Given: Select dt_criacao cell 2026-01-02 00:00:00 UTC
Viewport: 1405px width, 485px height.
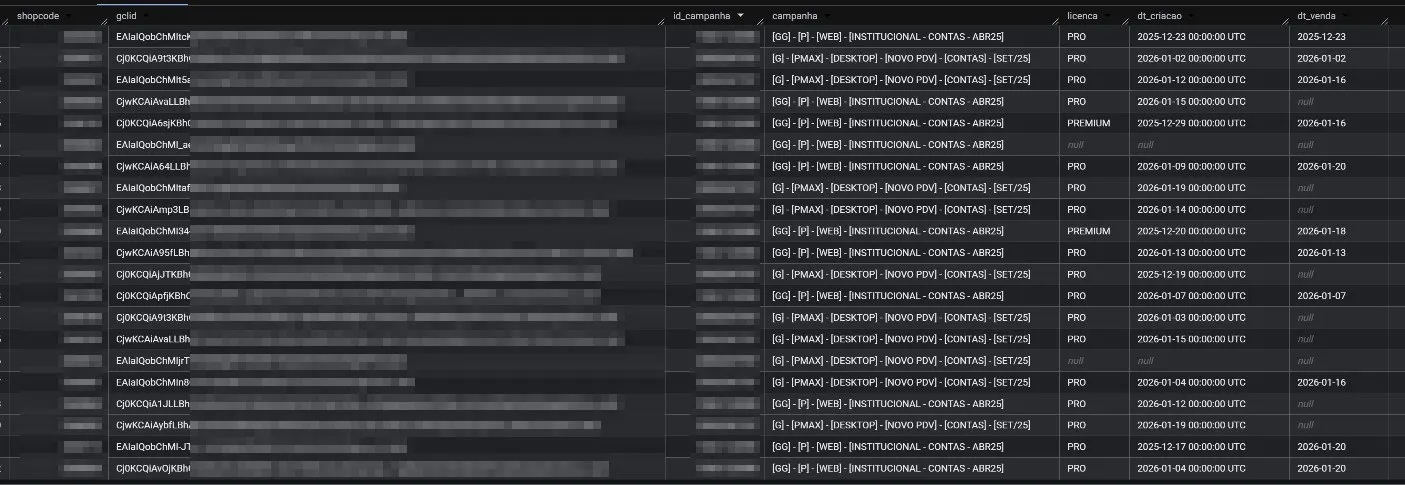Looking at the screenshot, I should pos(1210,58).
